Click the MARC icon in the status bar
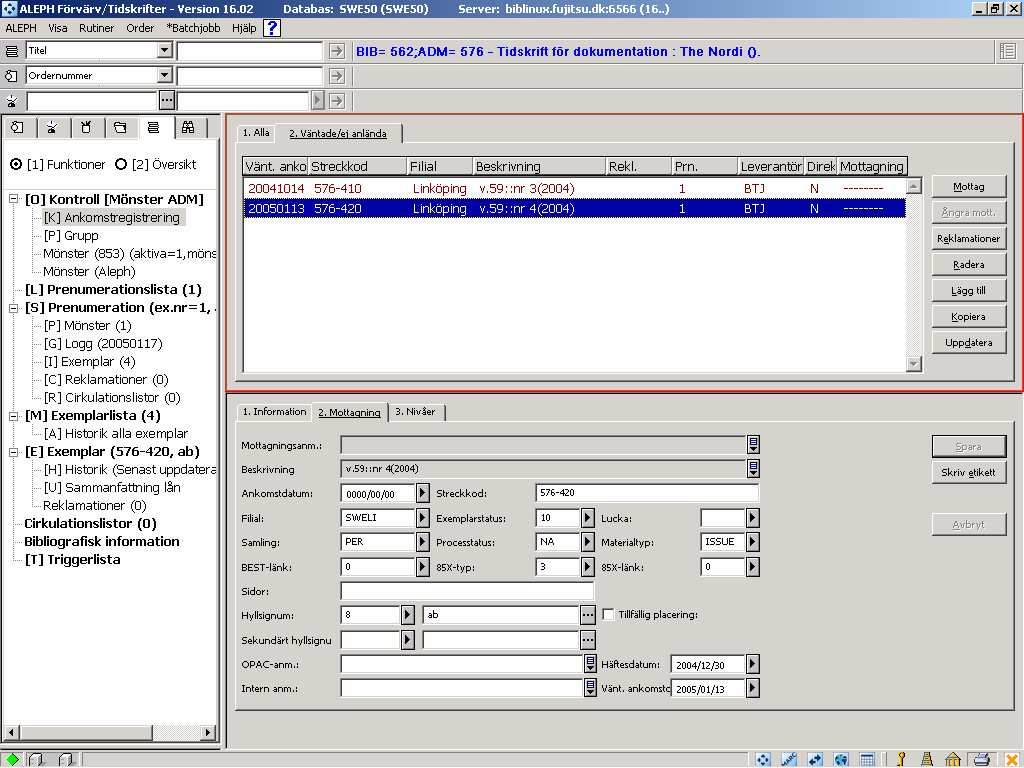The image size is (1024, 768). click(x=789, y=760)
